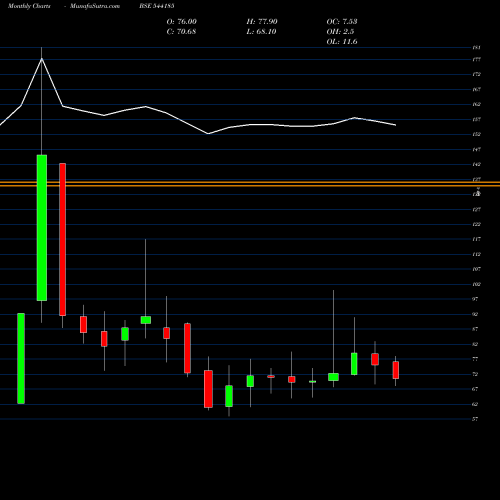The height and width of the screenshot is (500, 500).
Task: Select the open value 'O: 76.00'
Action: pyautogui.click(x=182, y=22)
